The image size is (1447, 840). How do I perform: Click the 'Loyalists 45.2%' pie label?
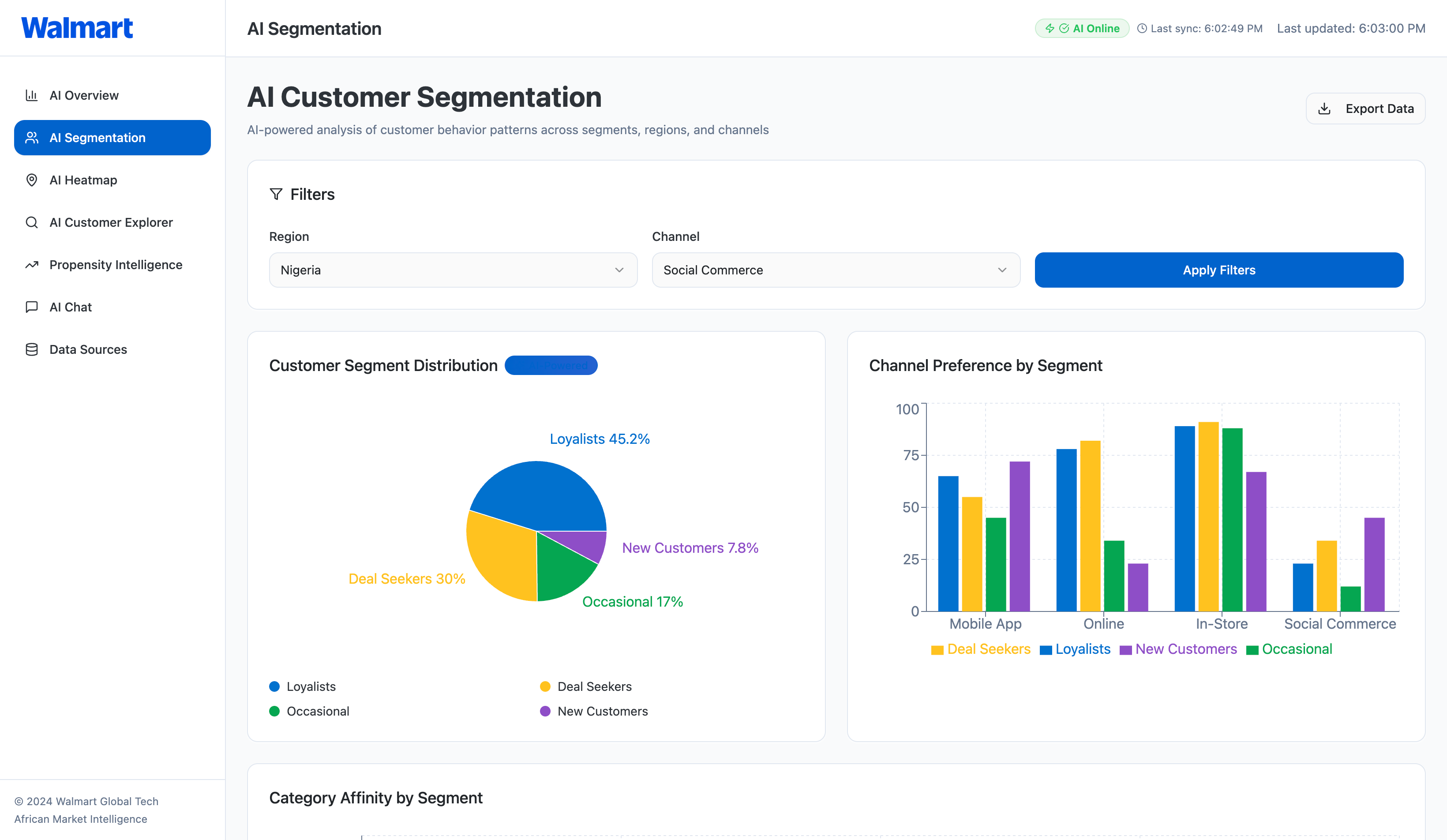(600, 439)
